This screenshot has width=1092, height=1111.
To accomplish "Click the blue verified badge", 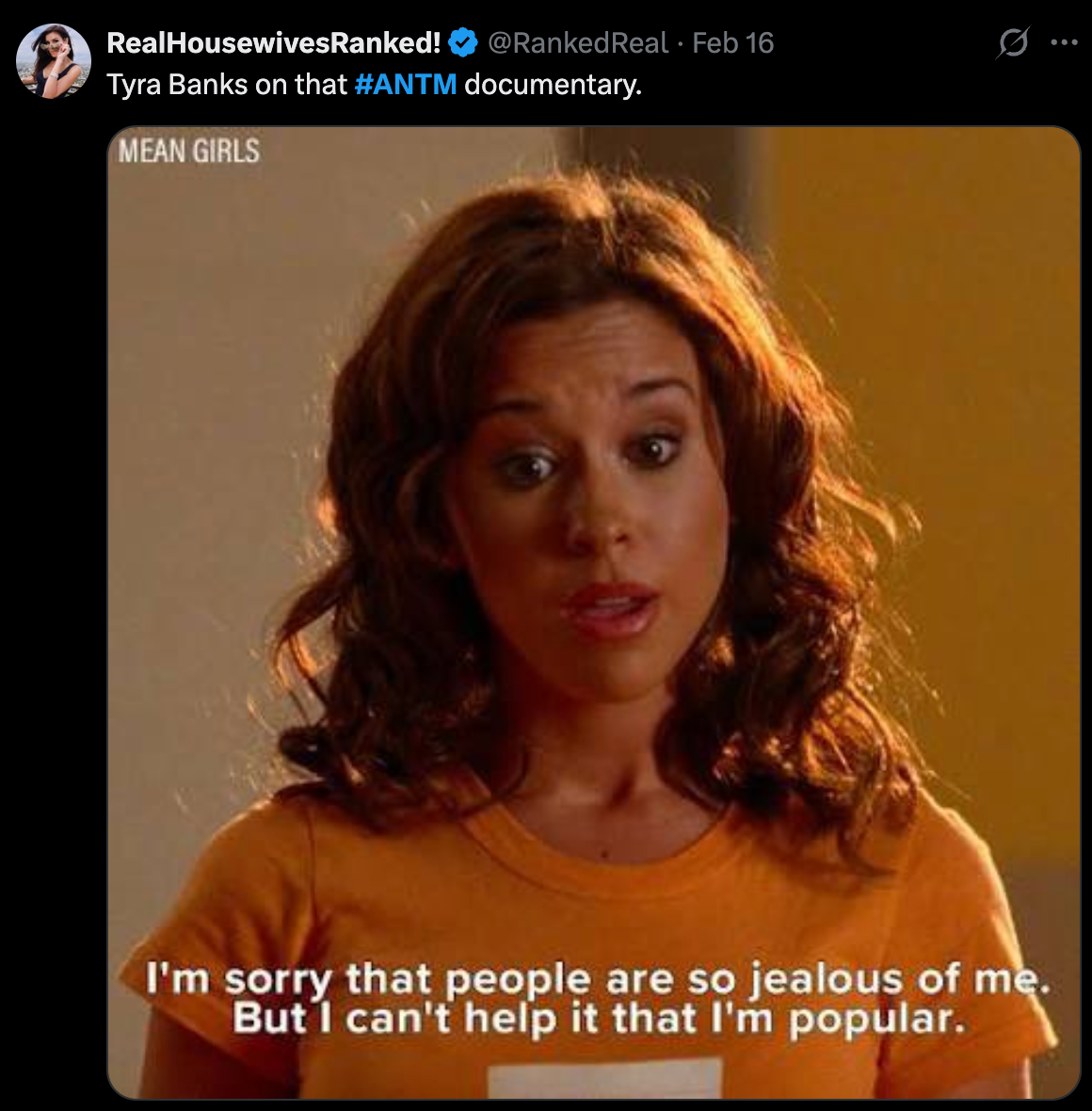I will [463, 42].
